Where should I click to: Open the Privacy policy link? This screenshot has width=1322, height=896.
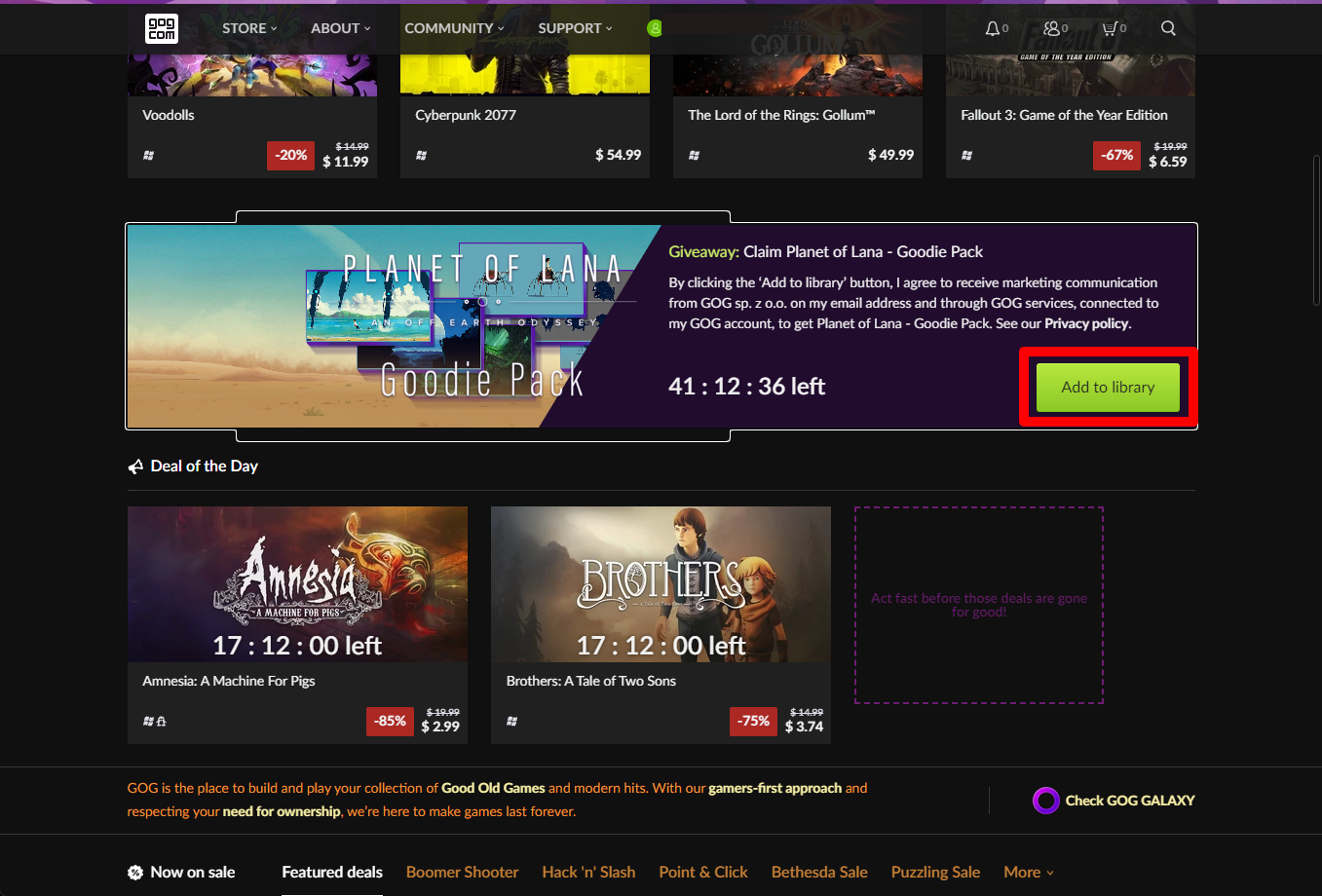[x=1086, y=323]
